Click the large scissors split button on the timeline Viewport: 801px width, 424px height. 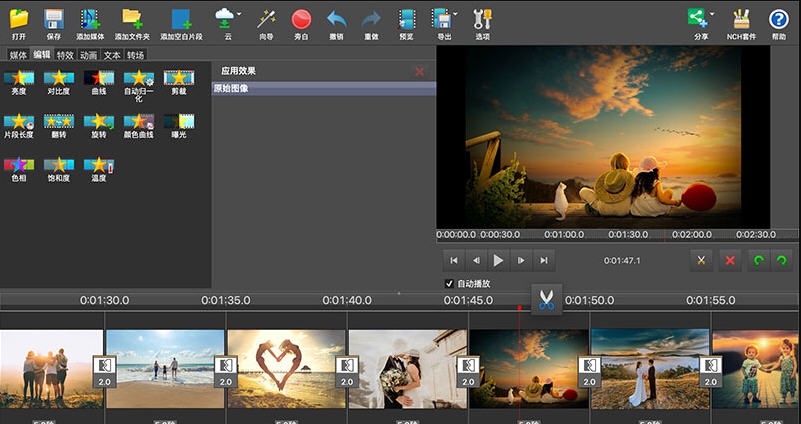tap(547, 299)
